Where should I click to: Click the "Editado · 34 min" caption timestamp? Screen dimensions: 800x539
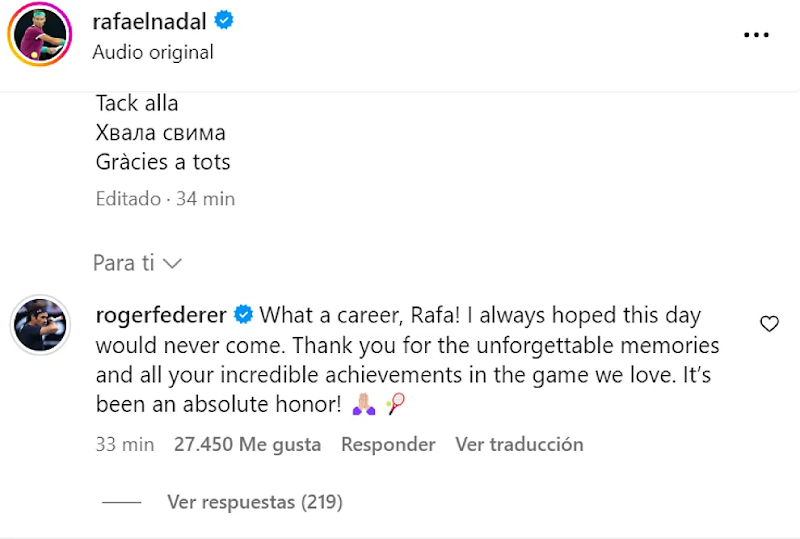165,199
